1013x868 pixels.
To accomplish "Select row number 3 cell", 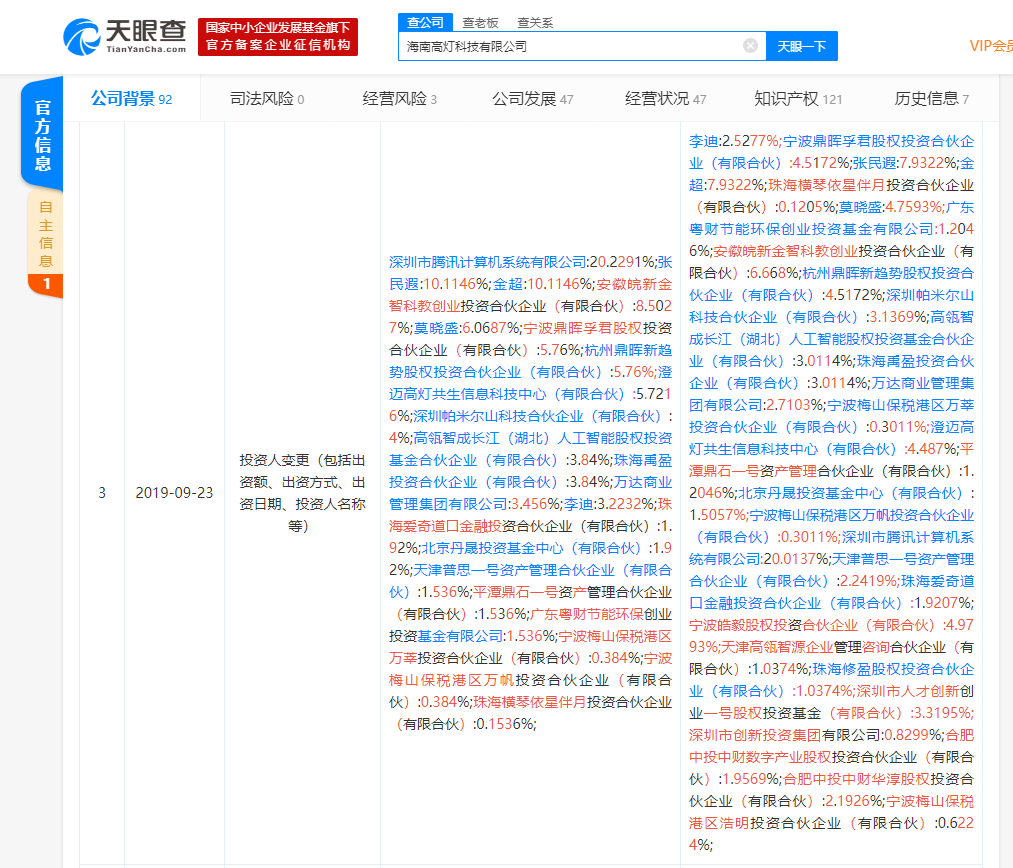I will [x=102, y=493].
